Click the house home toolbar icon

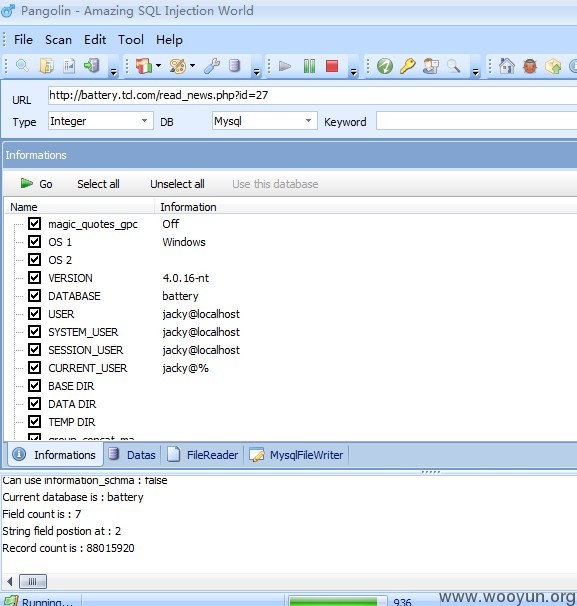point(507,66)
